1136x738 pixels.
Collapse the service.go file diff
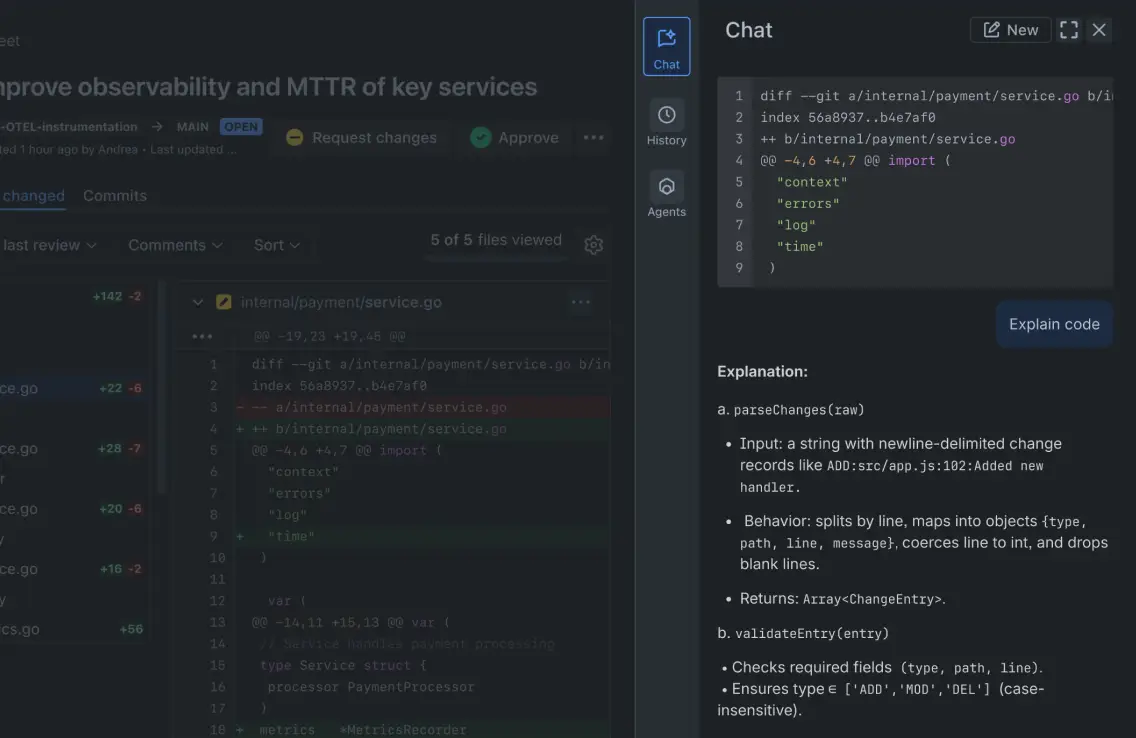click(x=198, y=302)
